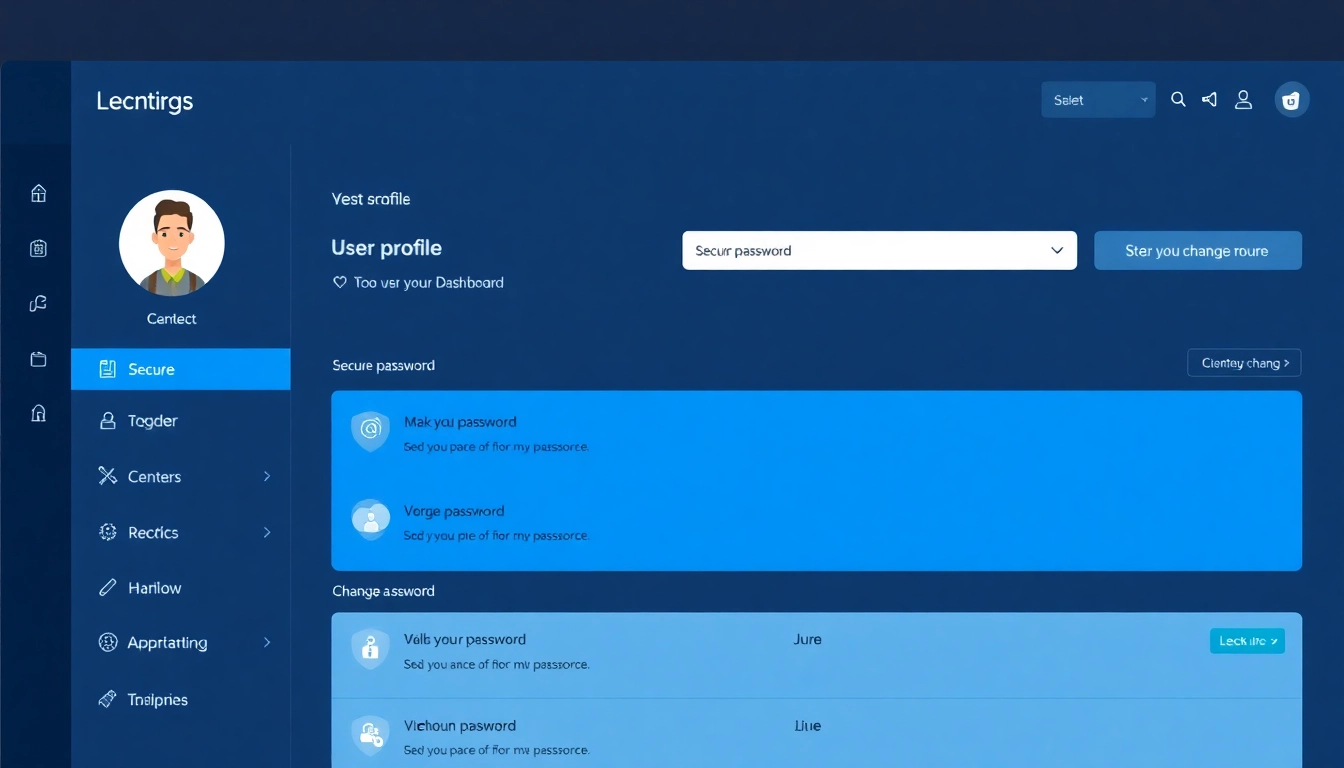Click the search magnifier icon in header
The image size is (1344, 768).
pos(1178,100)
